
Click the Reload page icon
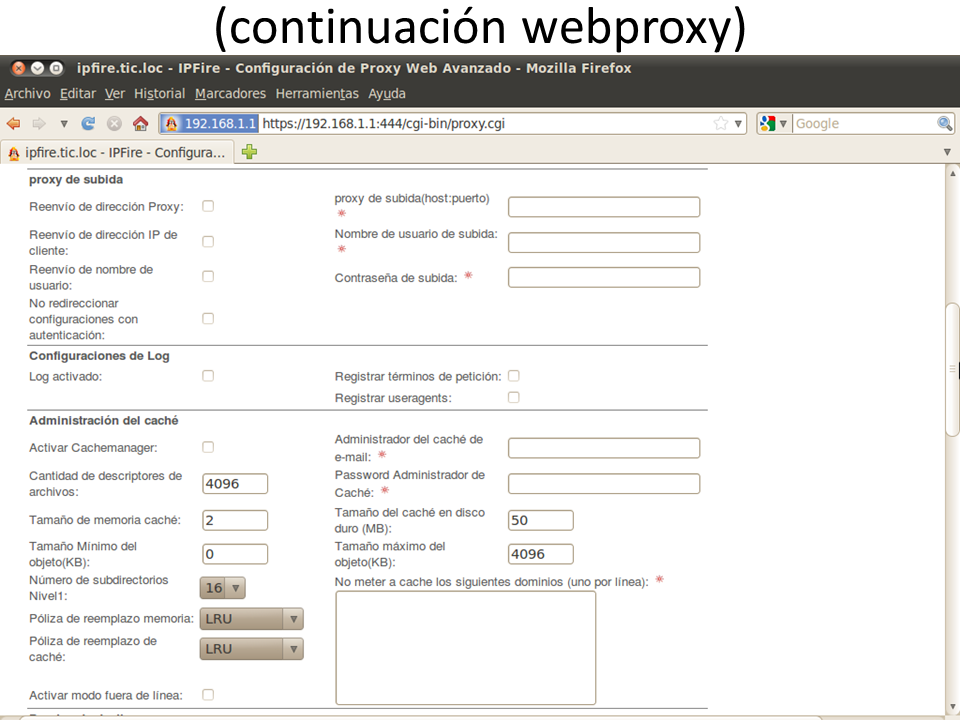(88, 124)
